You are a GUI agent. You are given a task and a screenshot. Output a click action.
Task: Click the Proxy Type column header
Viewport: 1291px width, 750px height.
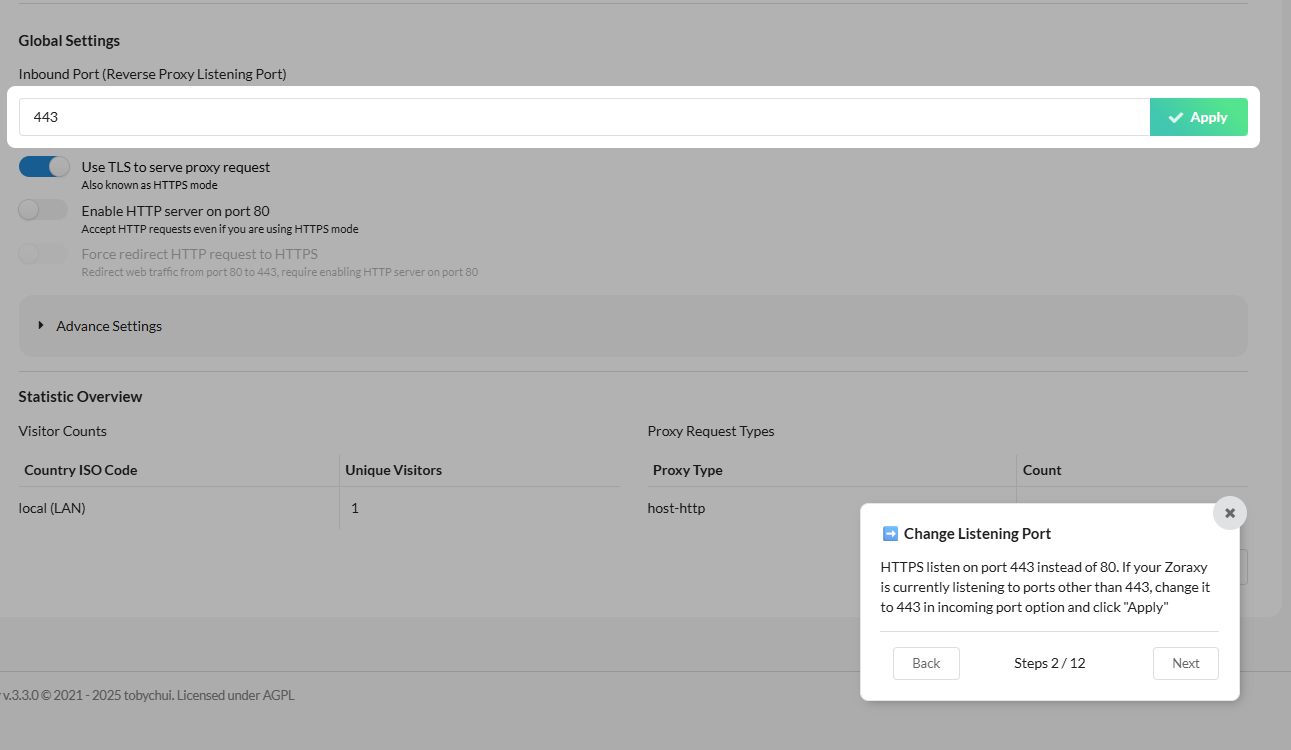coord(688,470)
